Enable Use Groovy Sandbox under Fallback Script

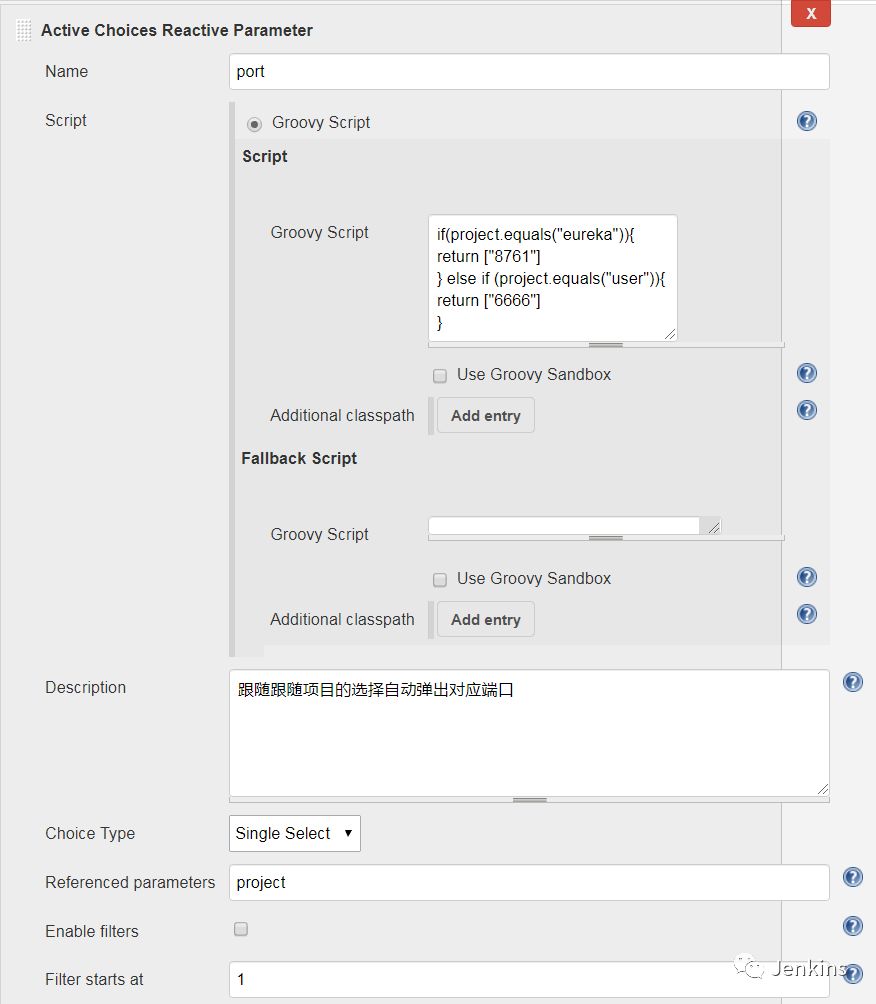click(x=440, y=580)
